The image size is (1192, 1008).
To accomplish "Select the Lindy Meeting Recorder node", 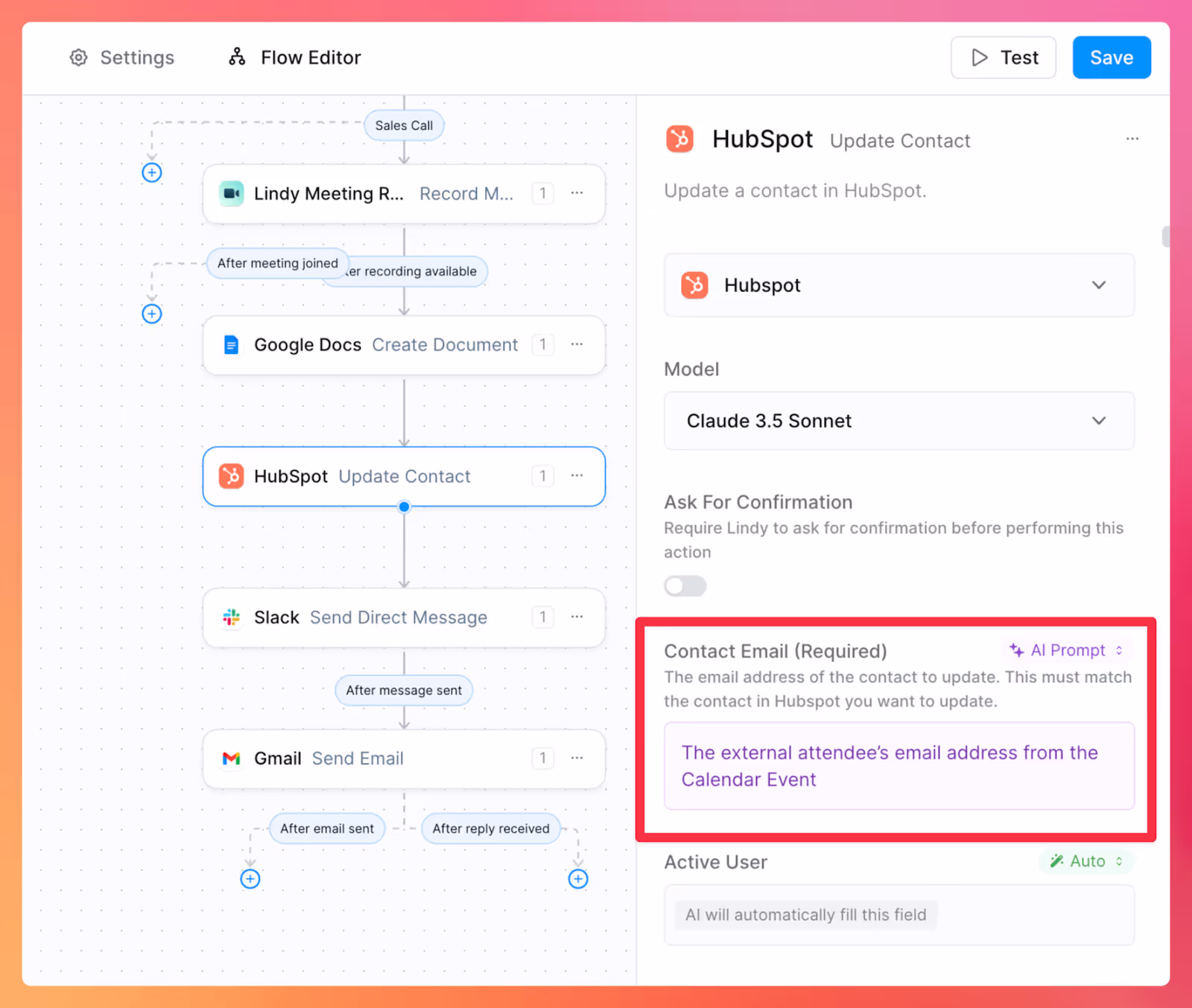I will pos(404,194).
